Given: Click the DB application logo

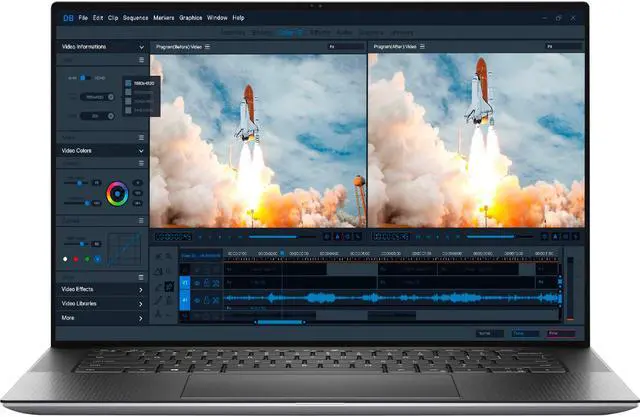Looking at the screenshot, I should [x=68, y=17].
